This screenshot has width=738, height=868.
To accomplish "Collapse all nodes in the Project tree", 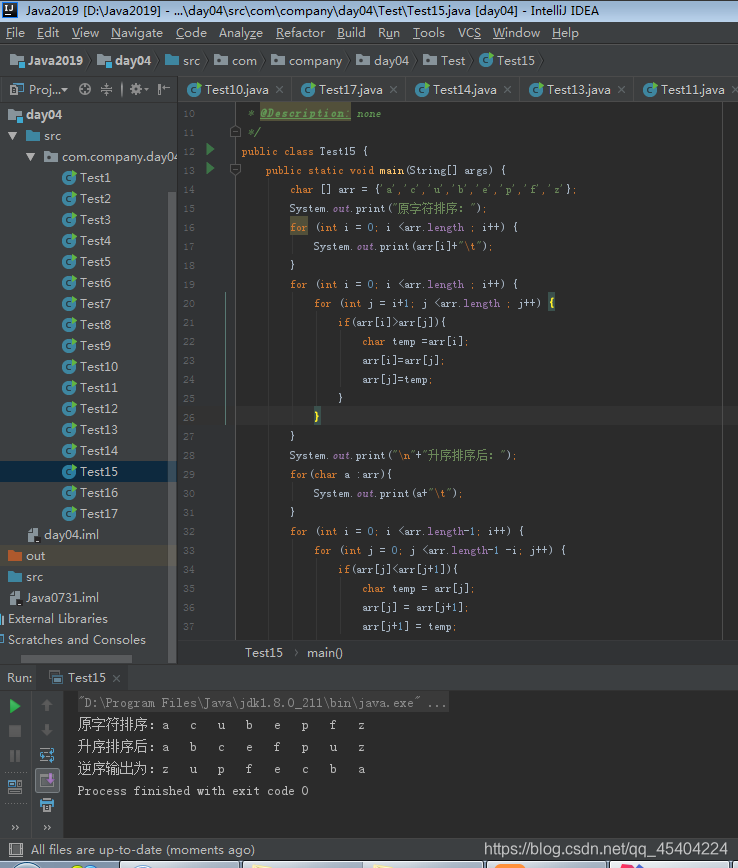I will pos(106,89).
